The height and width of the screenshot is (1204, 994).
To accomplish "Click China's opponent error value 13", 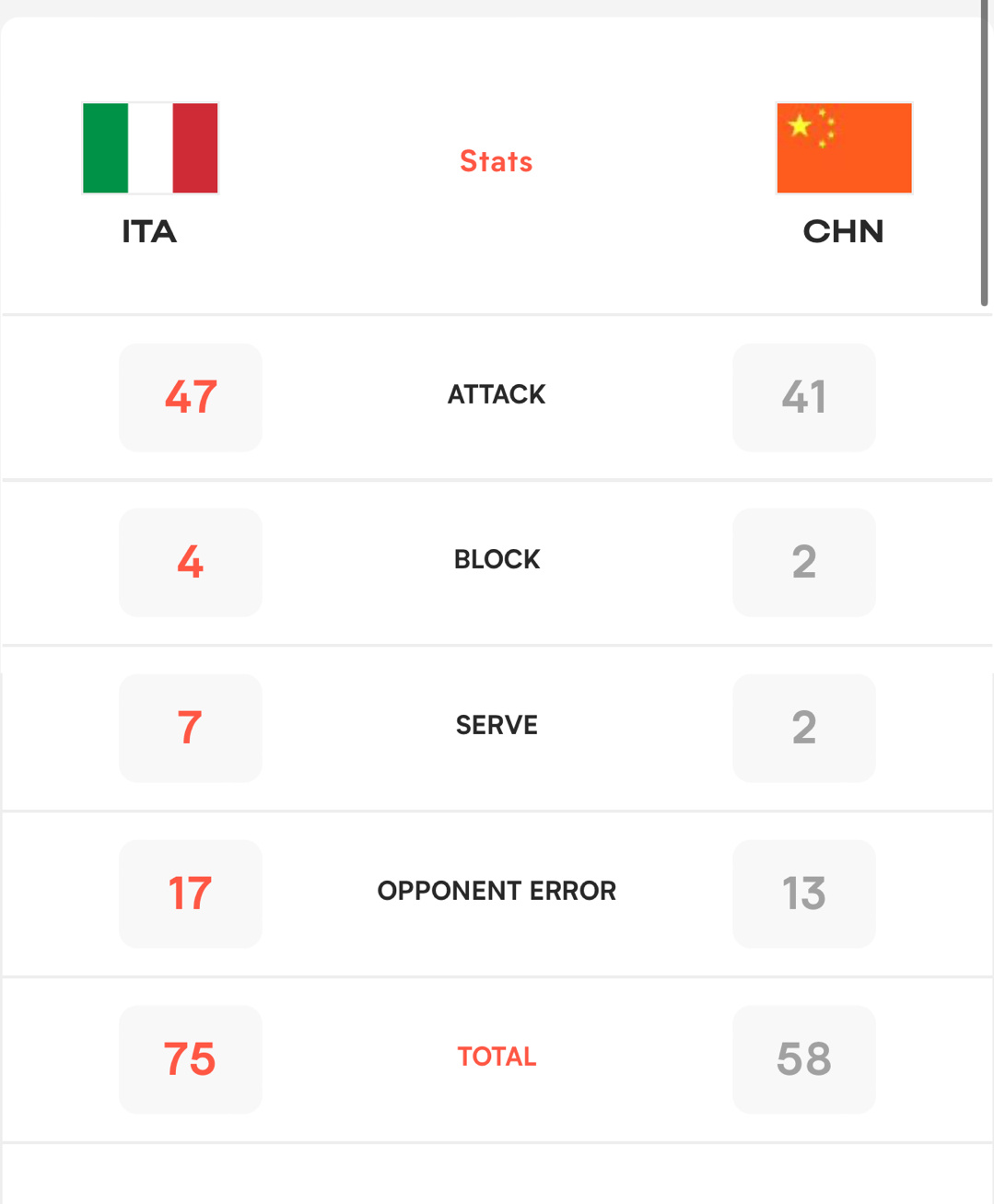I will coord(803,894).
